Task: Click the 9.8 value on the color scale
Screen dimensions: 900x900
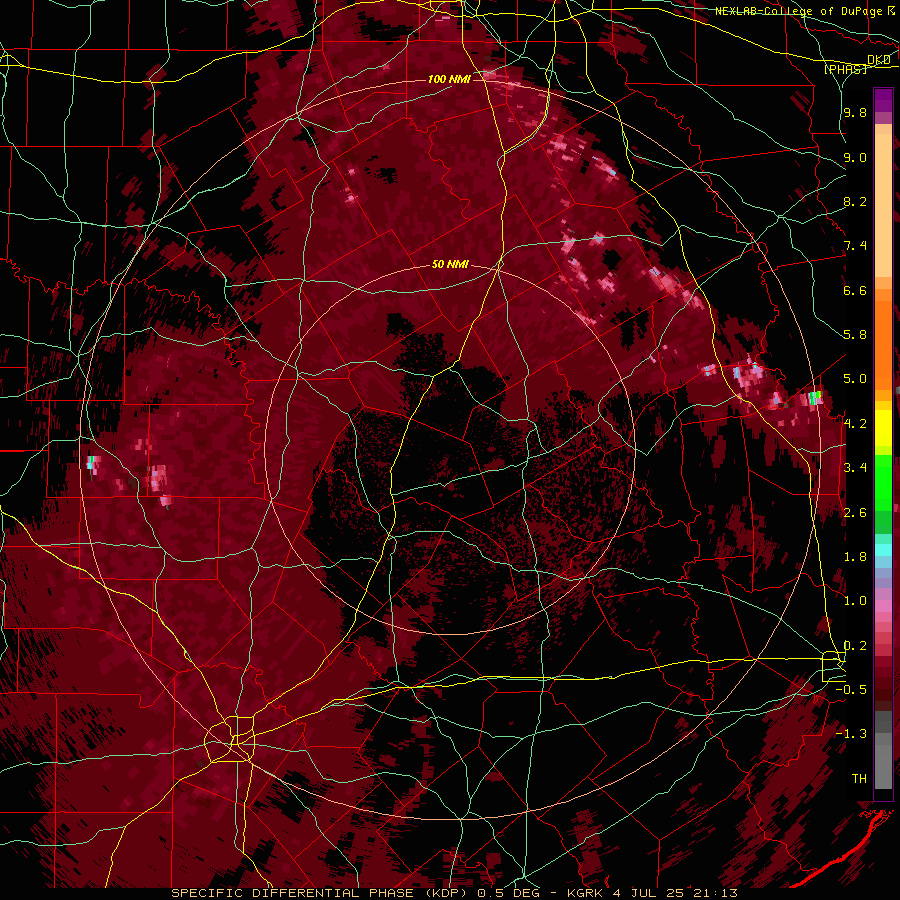Action: (855, 113)
